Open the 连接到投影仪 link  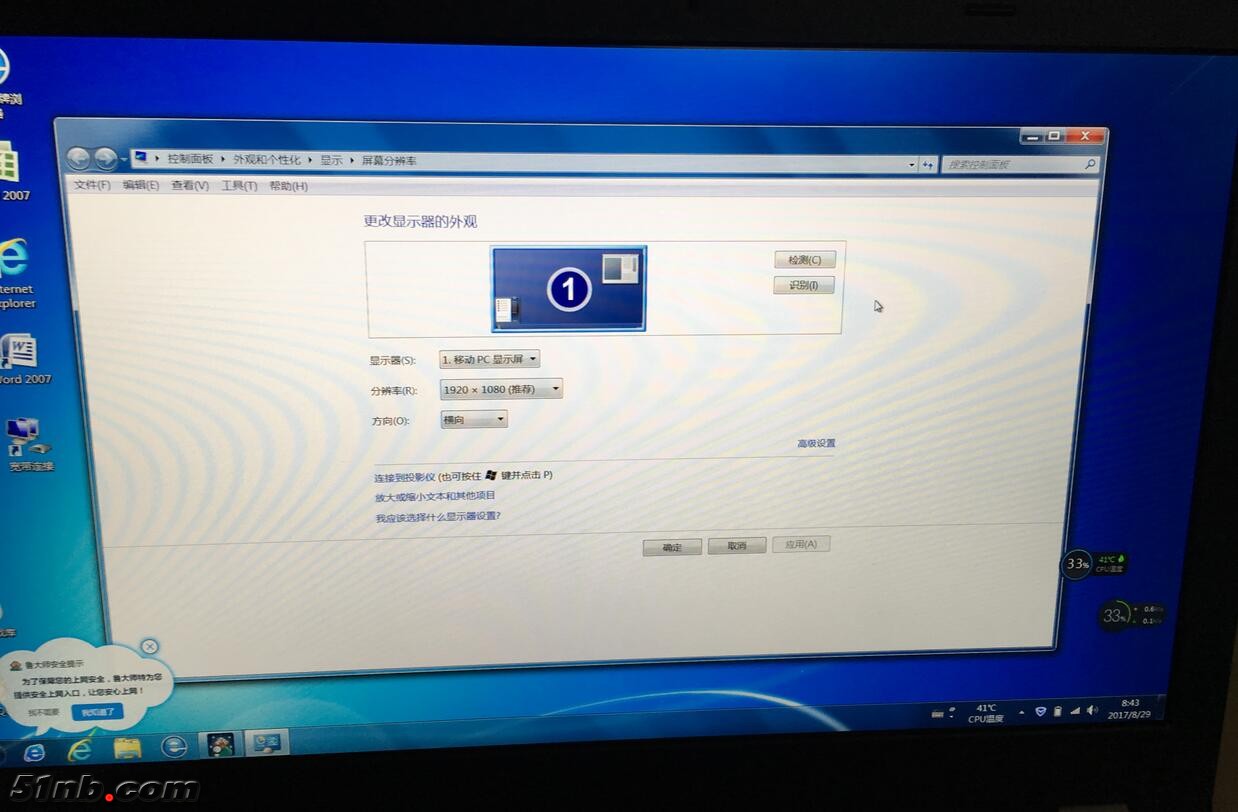click(405, 477)
